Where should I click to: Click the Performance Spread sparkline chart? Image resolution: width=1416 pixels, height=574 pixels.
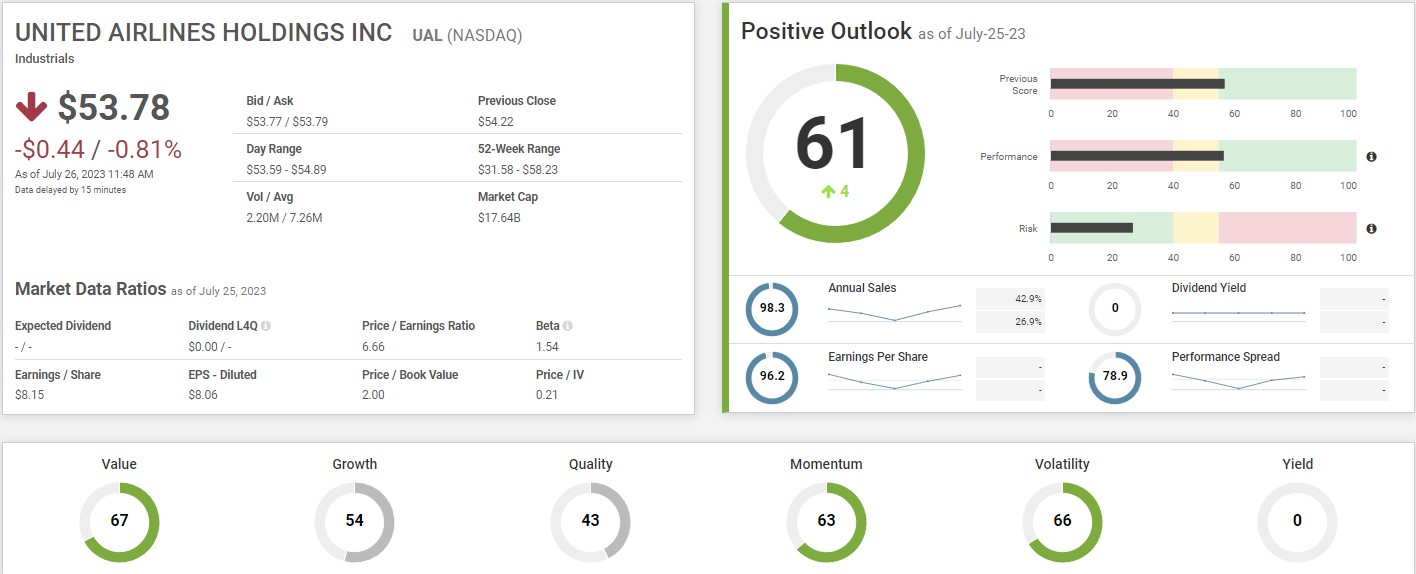[x=1239, y=381]
